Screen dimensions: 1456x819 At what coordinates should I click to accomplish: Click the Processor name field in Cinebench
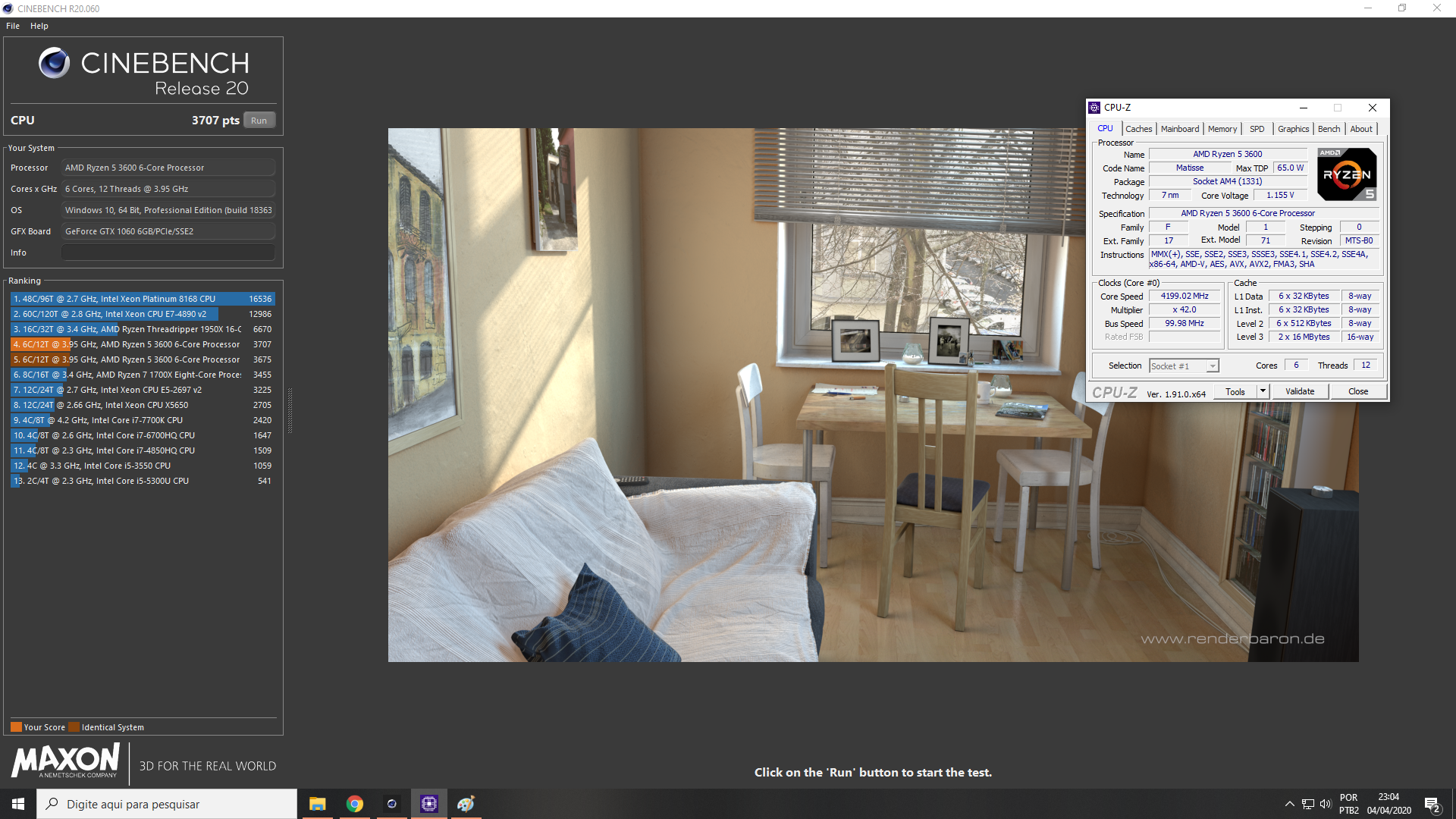pos(168,168)
